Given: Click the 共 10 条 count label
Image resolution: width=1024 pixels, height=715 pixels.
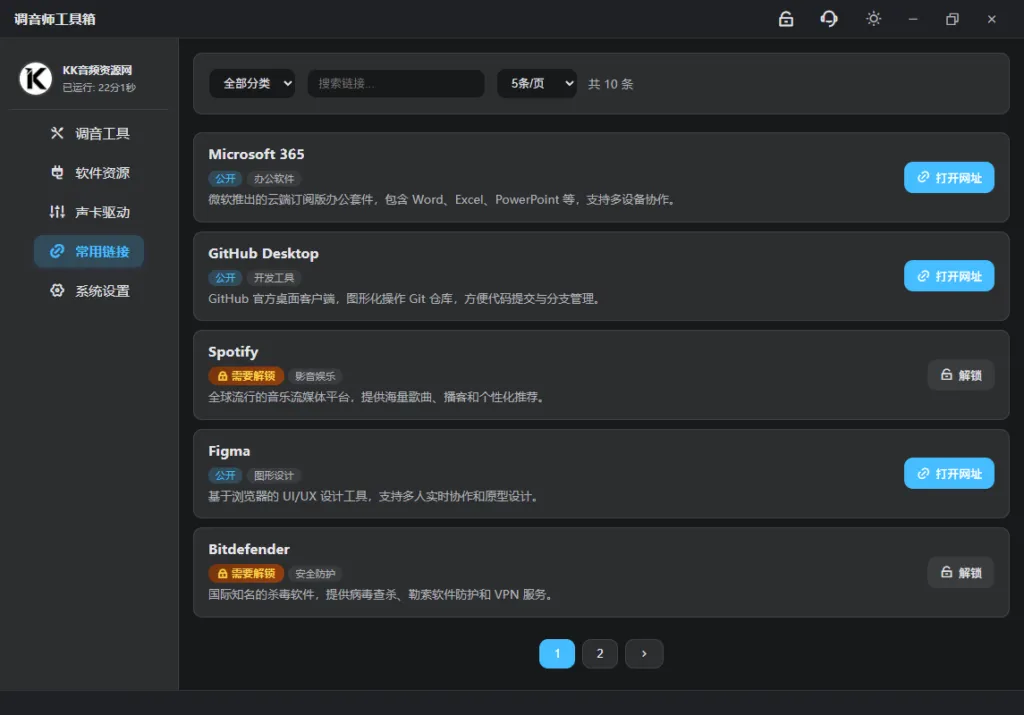Looking at the screenshot, I should pyautogui.click(x=611, y=84).
